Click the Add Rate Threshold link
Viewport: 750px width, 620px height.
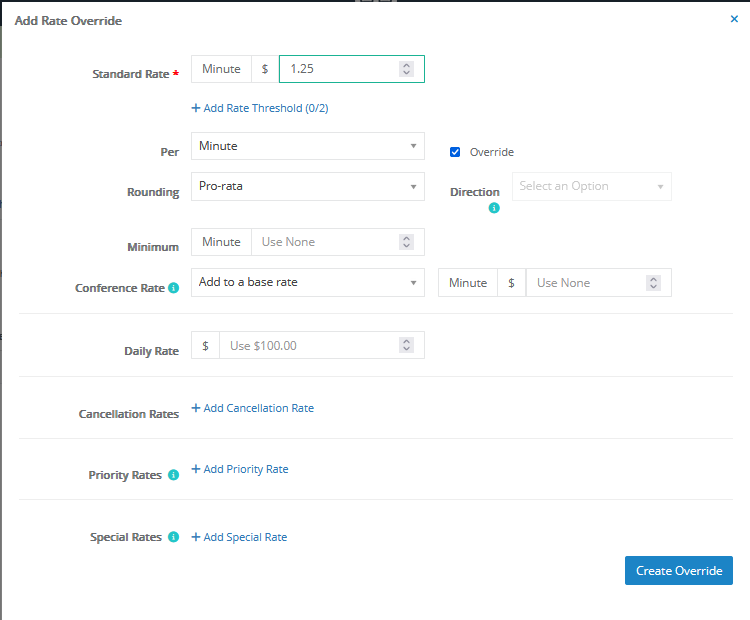260,108
